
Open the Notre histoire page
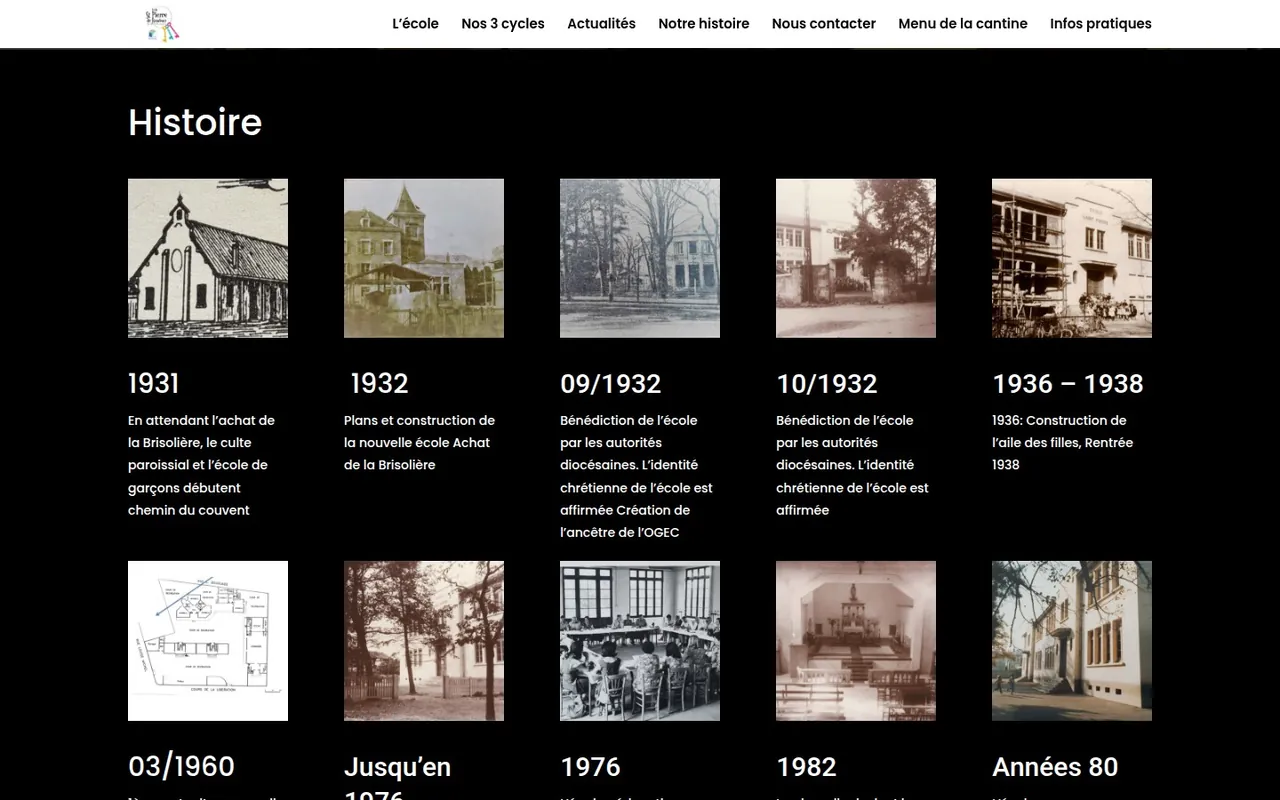[703, 23]
